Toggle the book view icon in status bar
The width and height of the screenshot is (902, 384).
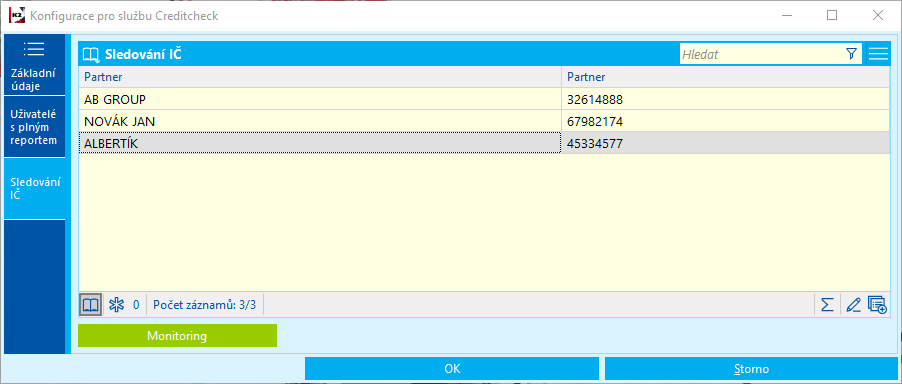click(91, 305)
